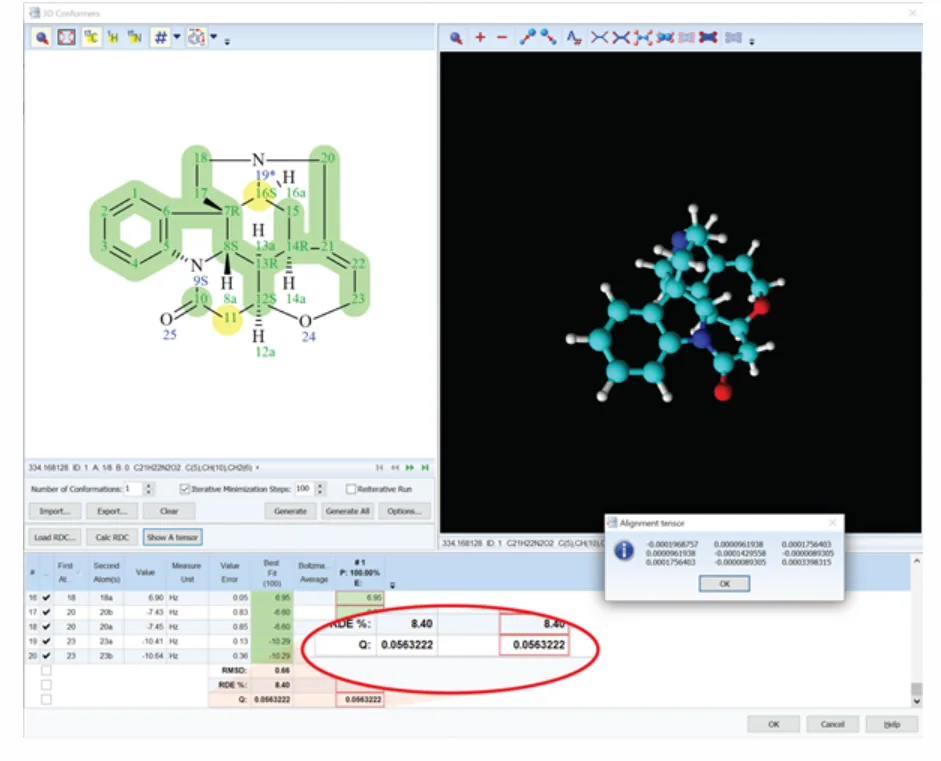Select the second sticks display style icon
Screen dimensions: 941x761
[621, 38]
